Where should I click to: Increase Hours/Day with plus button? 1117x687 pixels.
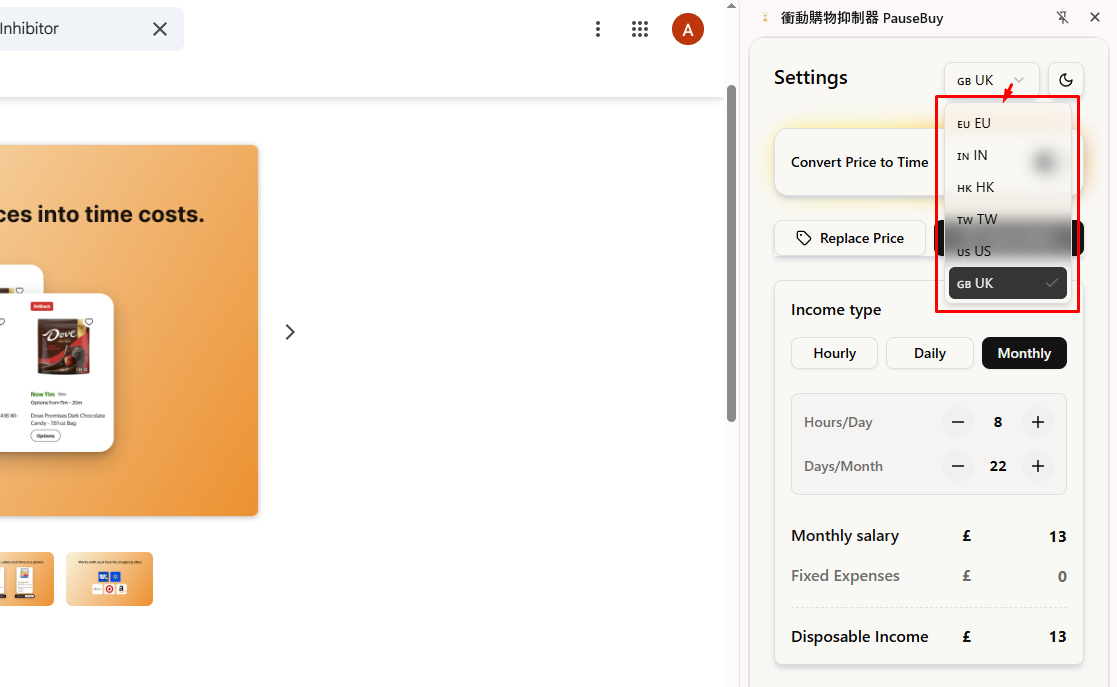[x=1038, y=422]
